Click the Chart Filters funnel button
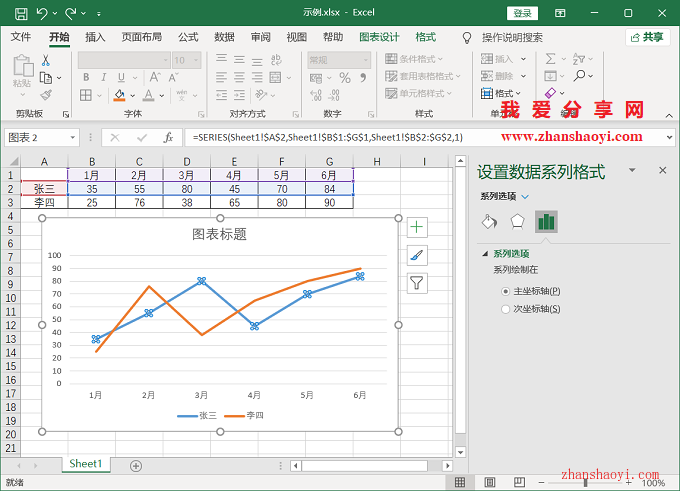 417,283
